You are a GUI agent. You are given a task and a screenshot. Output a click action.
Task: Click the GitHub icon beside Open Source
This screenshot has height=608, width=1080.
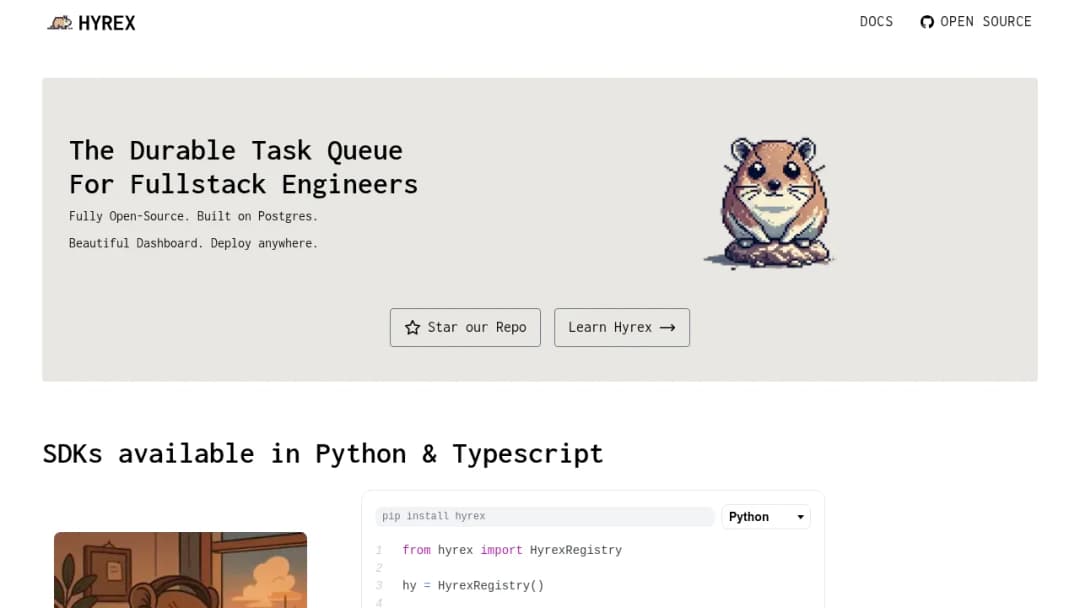point(927,22)
